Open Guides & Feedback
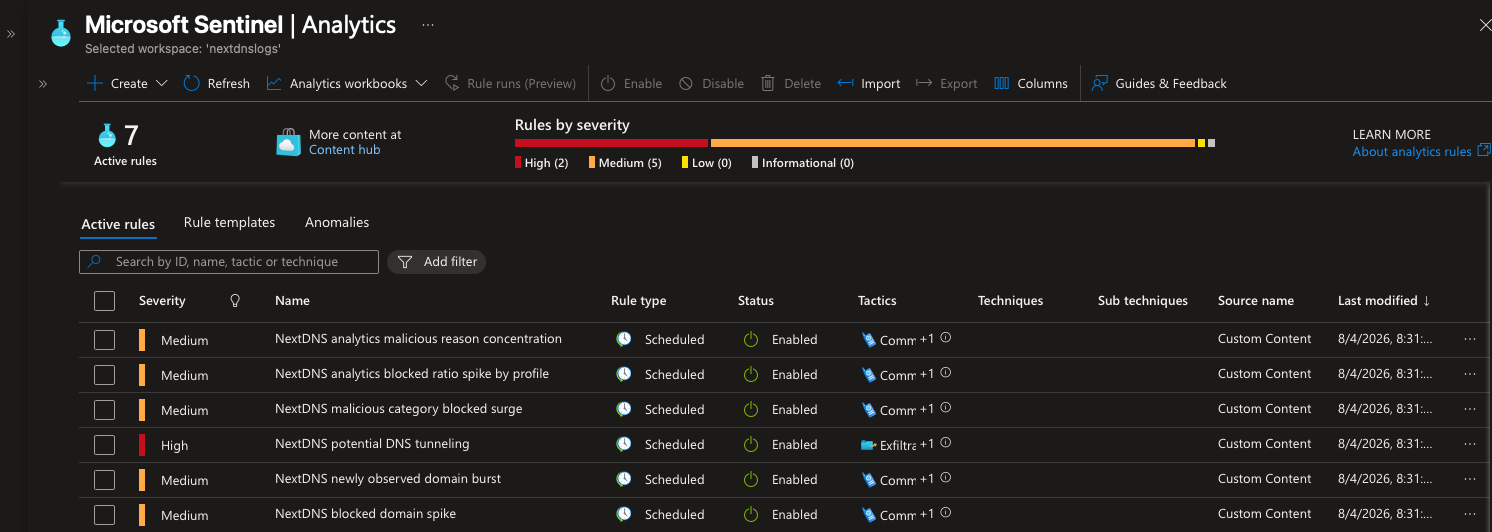1492x532 pixels. [1159, 84]
